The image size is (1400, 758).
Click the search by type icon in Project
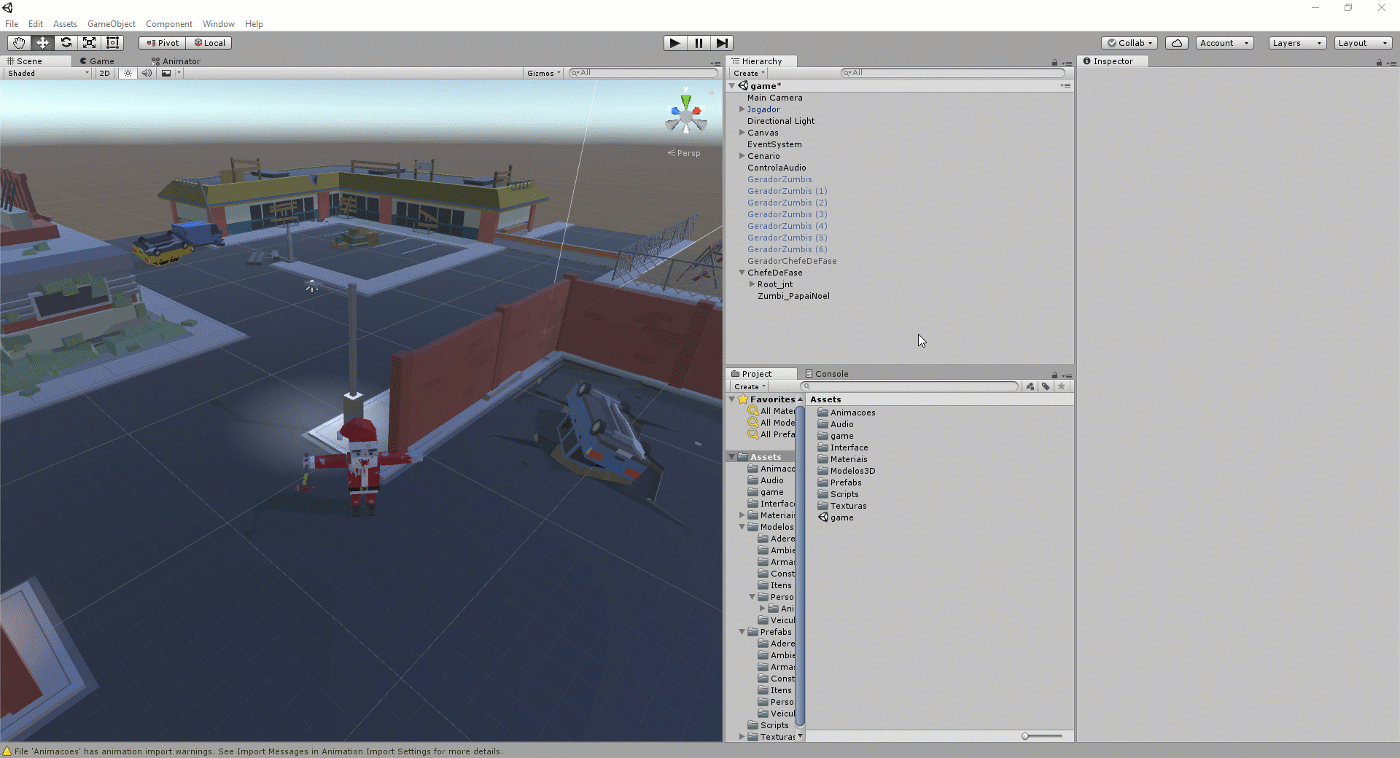[1030, 386]
